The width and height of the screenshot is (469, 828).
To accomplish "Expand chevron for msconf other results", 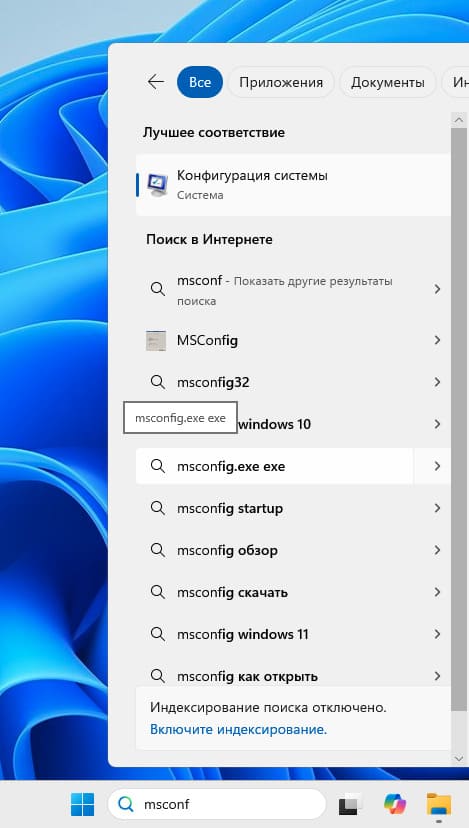I will 437,289.
